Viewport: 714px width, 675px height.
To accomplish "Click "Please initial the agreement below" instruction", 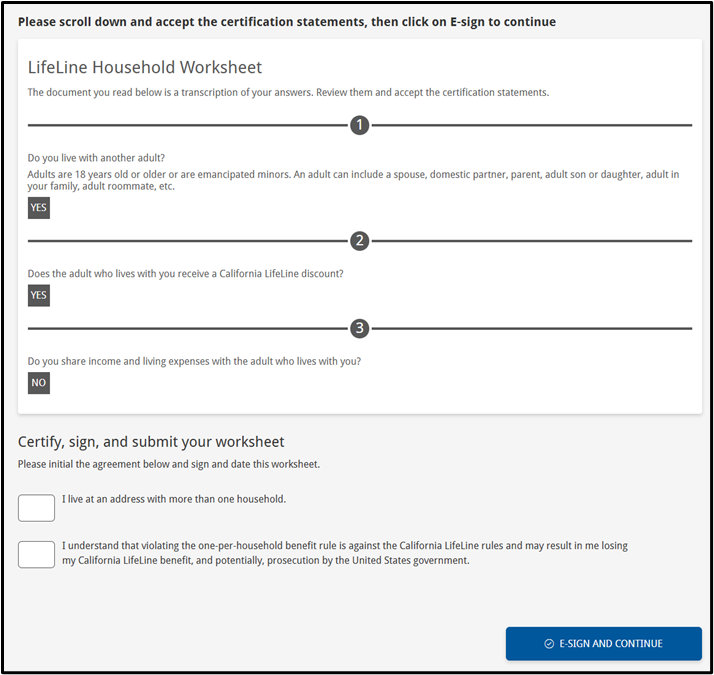I will (168, 464).
